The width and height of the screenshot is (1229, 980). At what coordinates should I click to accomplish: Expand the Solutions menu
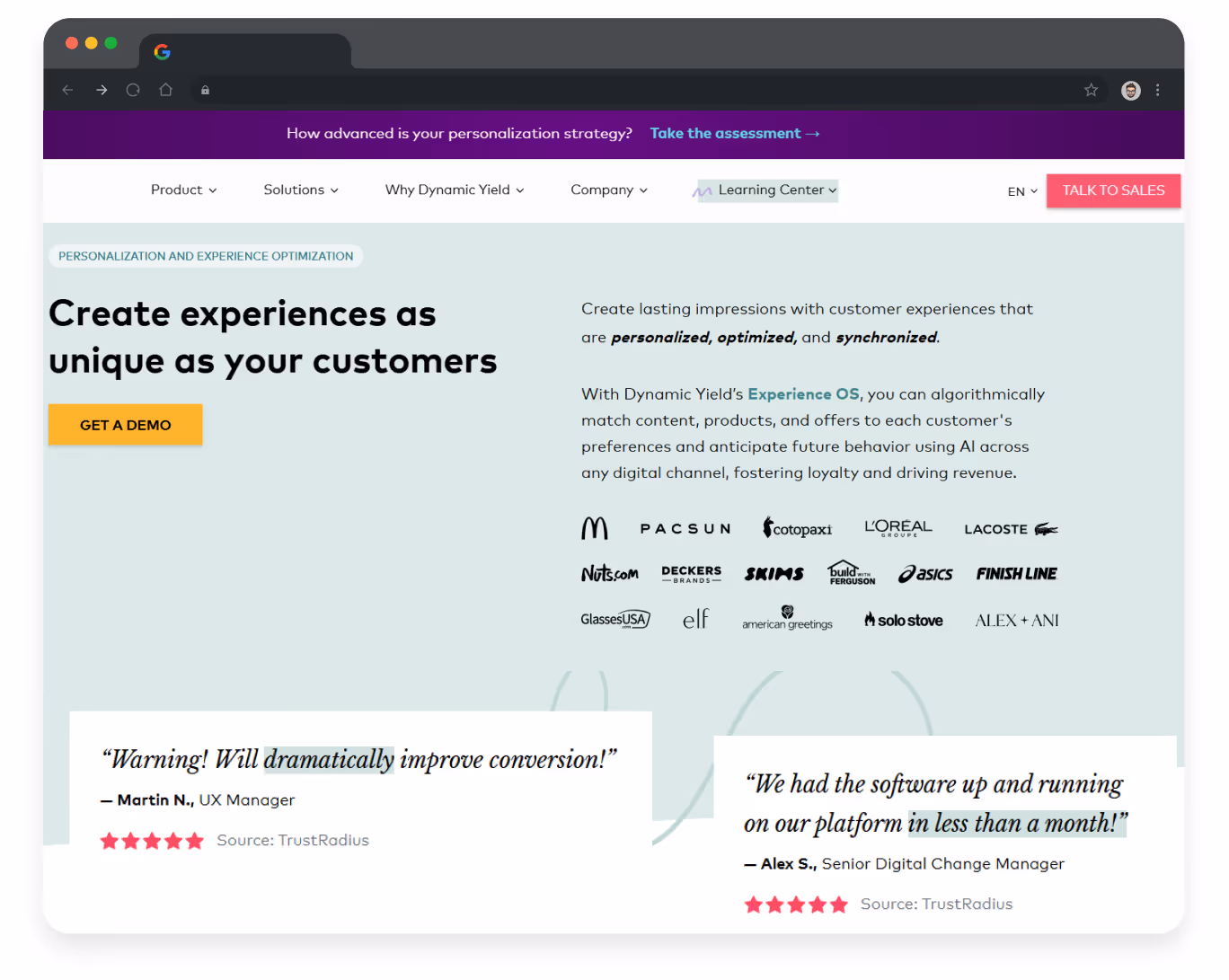[301, 190]
